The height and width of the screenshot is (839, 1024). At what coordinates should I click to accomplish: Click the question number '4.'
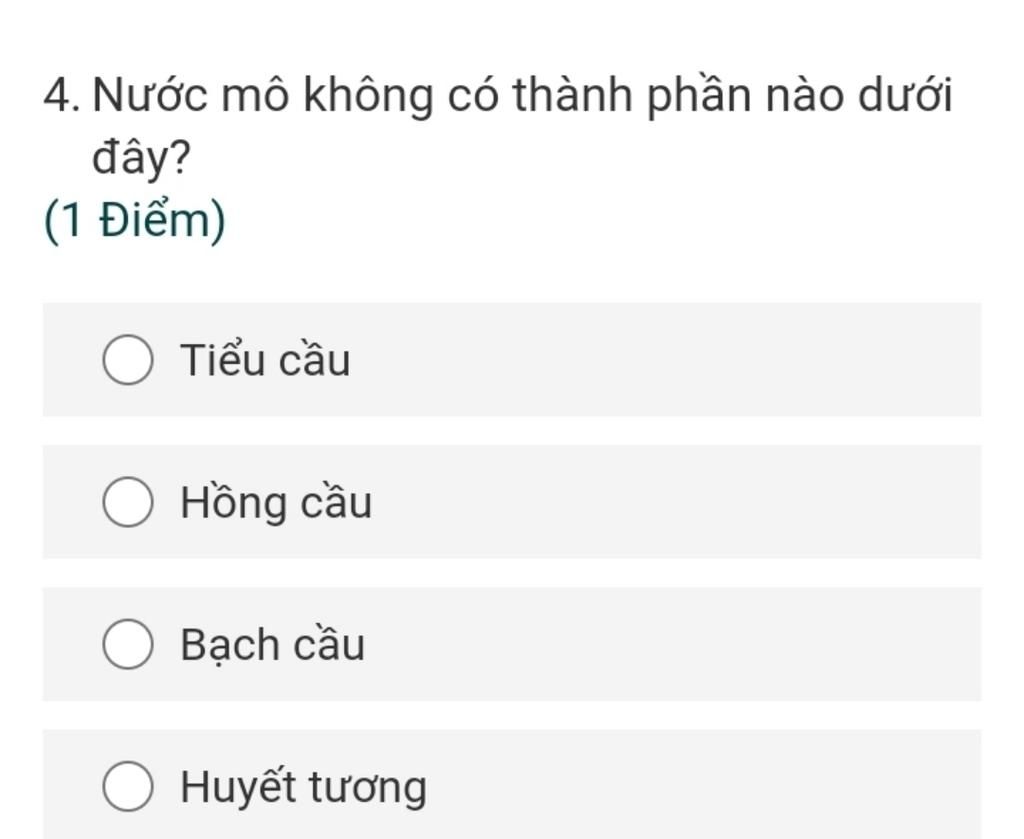(62, 97)
